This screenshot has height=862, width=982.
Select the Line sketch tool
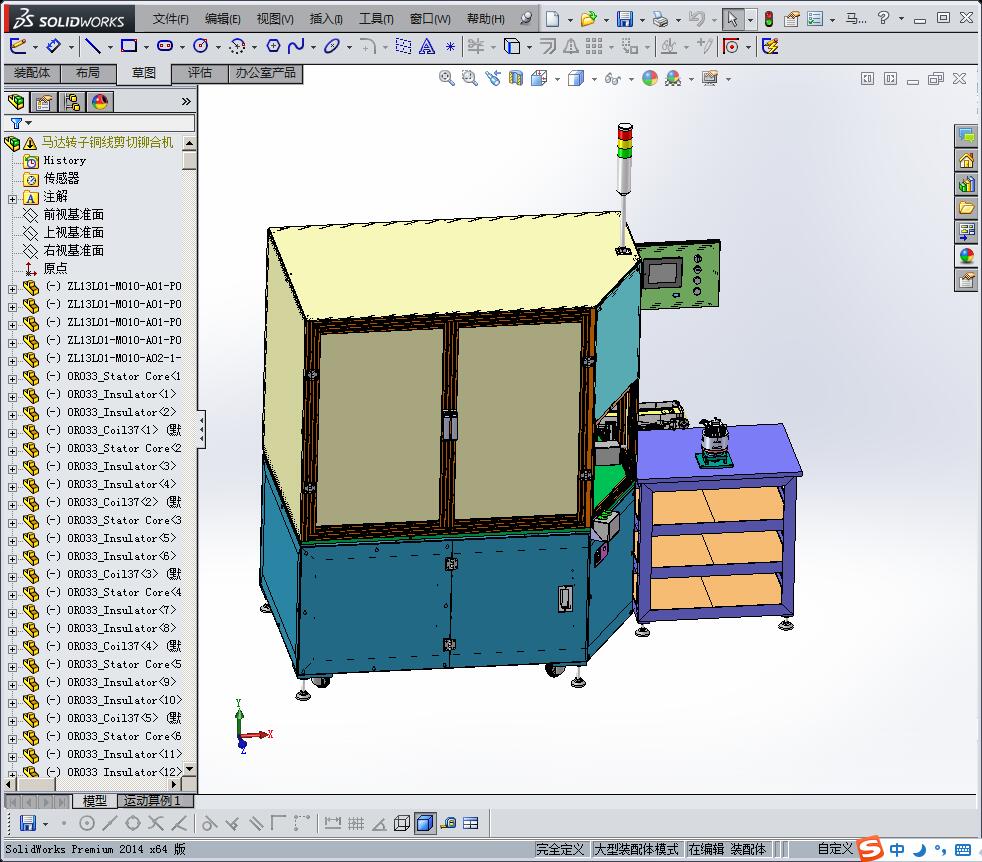(91, 46)
